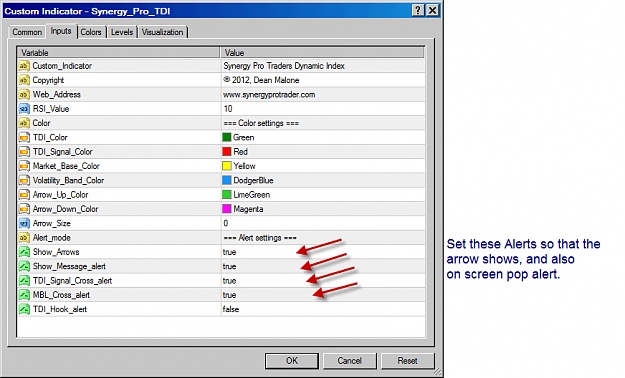Click the string icon beside Custom_Indicator
The height and width of the screenshot is (378, 625).
[x=24, y=66]
